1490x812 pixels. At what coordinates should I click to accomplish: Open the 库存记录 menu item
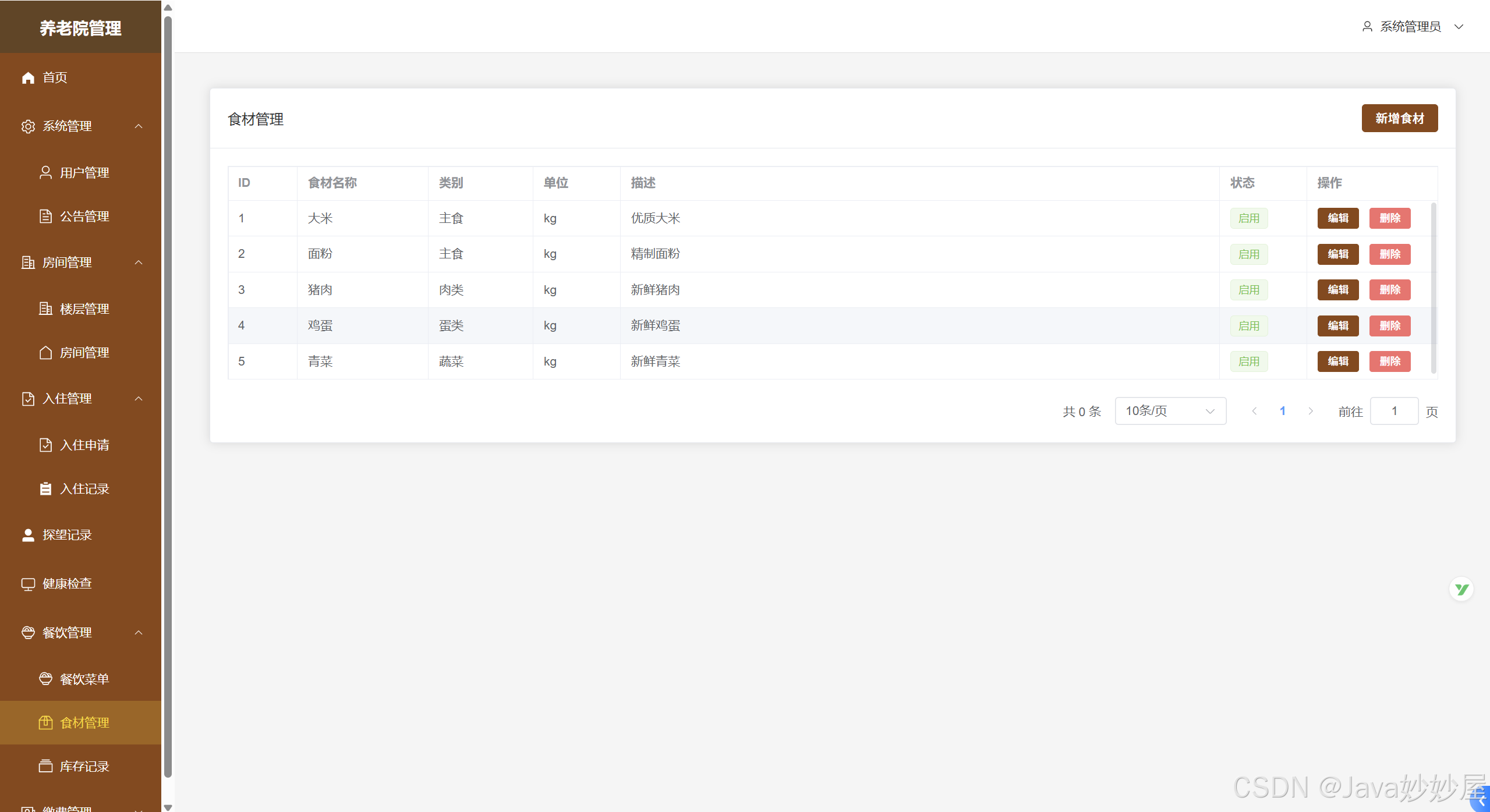pos(84,766)
